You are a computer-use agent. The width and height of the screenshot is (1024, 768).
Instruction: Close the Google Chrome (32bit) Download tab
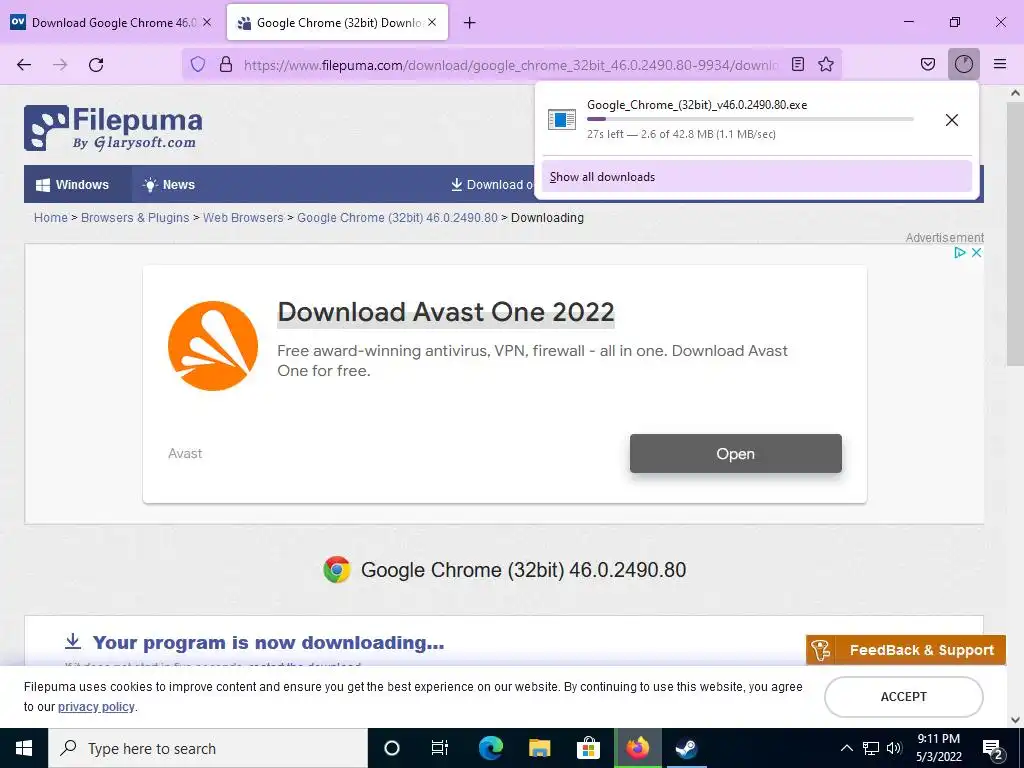(x=432, y=22)
